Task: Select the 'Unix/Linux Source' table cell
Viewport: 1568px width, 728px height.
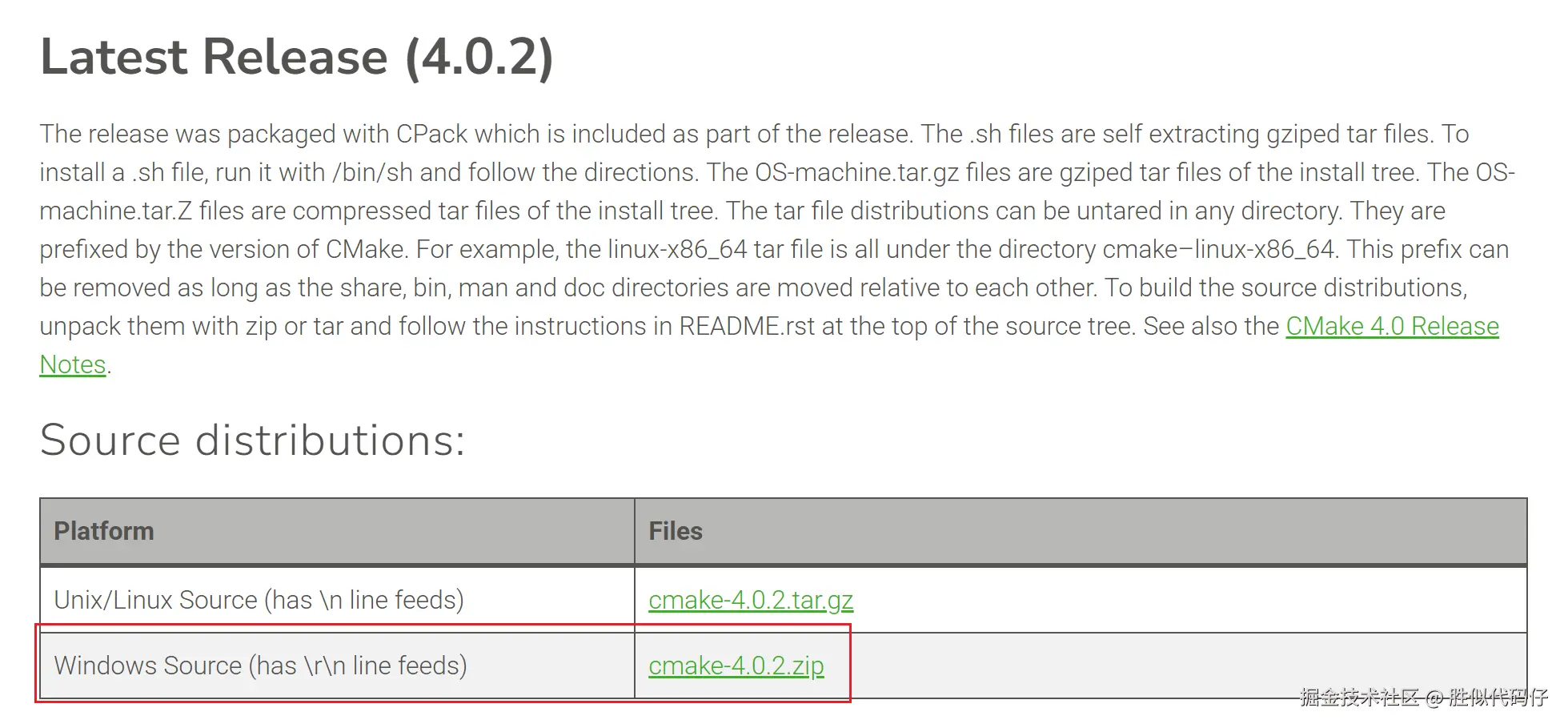Action: pyautogui.click(x=259, y=600)
